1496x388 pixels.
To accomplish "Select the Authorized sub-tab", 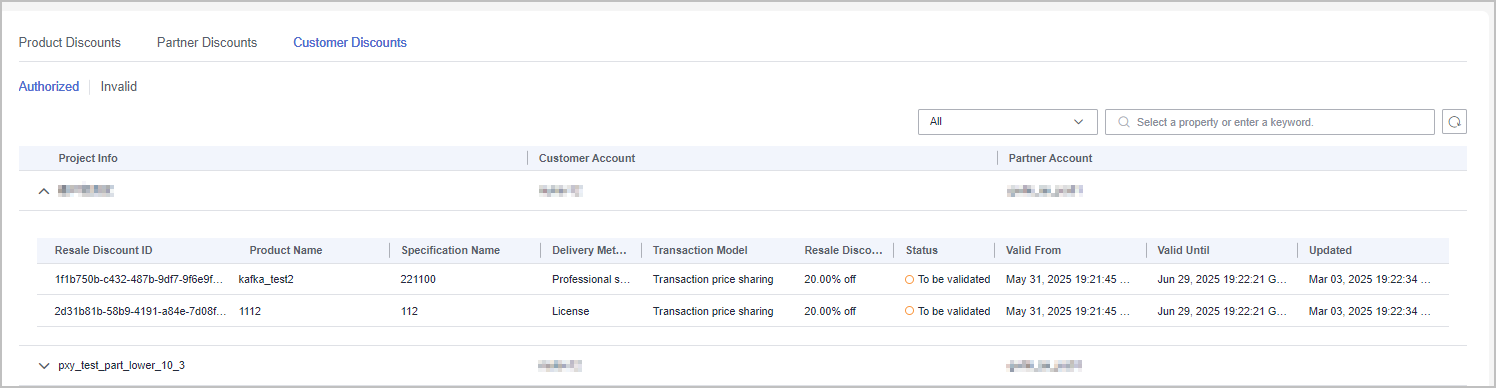I will [49, 87].
